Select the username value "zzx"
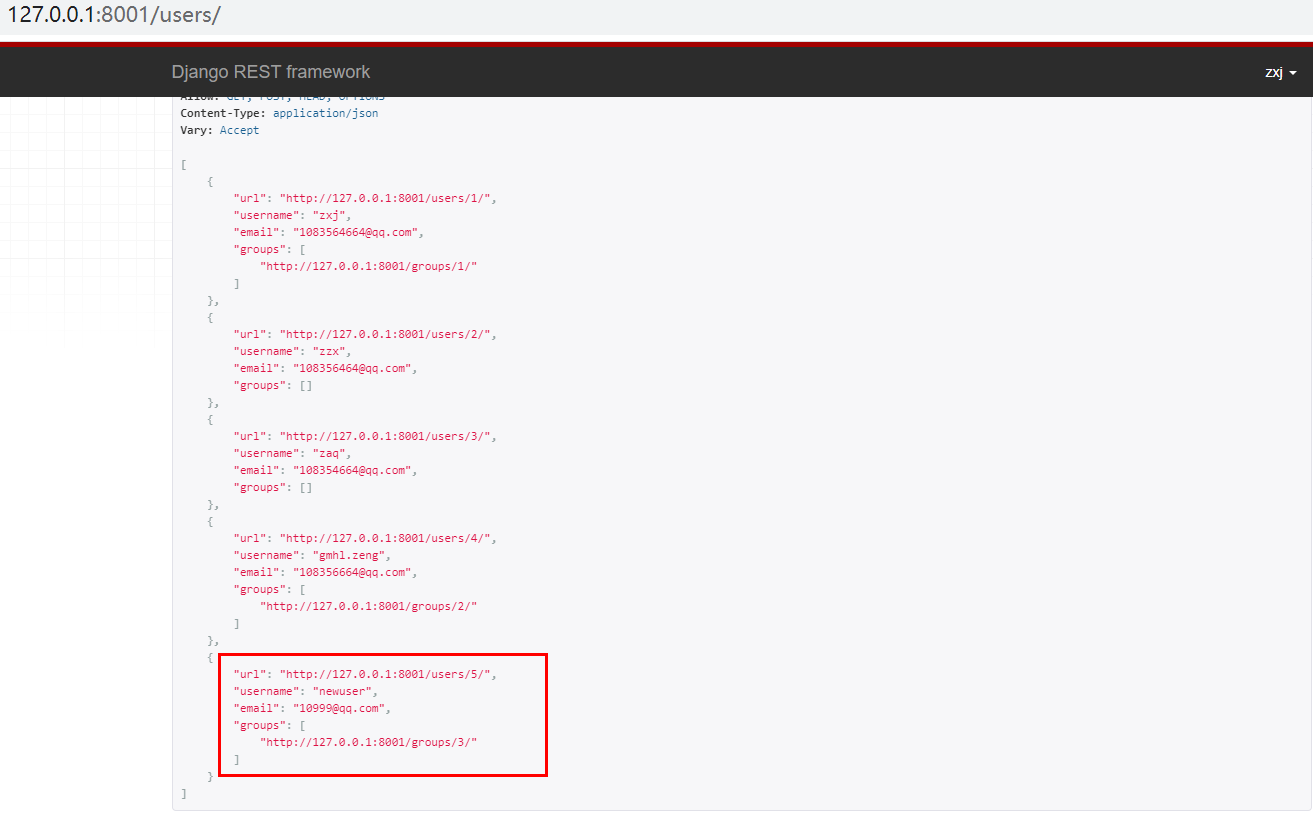Image resolution: width=1313 pixels, height=818 pixels. click(x=328, y=351)
